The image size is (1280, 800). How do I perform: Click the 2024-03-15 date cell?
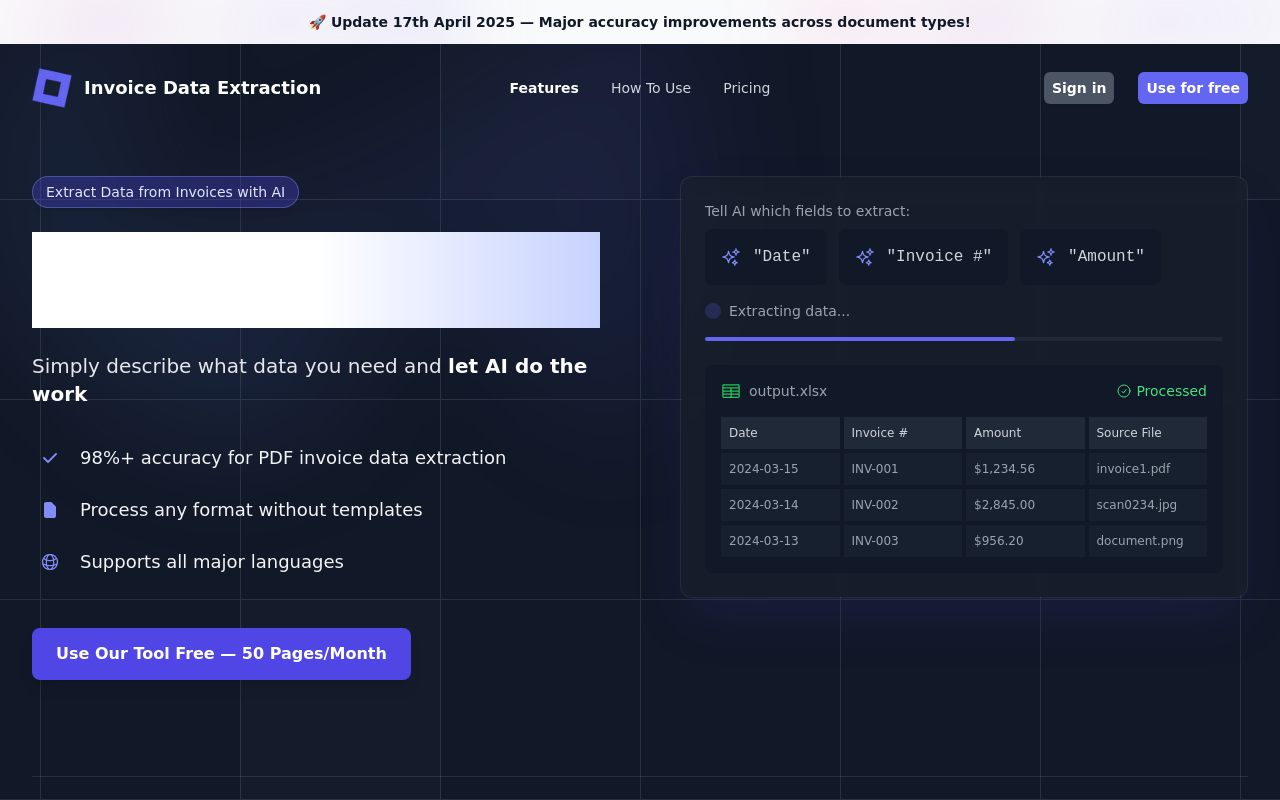(780, 469)
